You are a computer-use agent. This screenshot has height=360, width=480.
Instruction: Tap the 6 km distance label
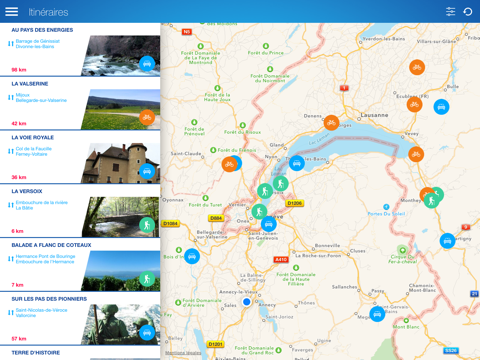(x=18, y=231)
